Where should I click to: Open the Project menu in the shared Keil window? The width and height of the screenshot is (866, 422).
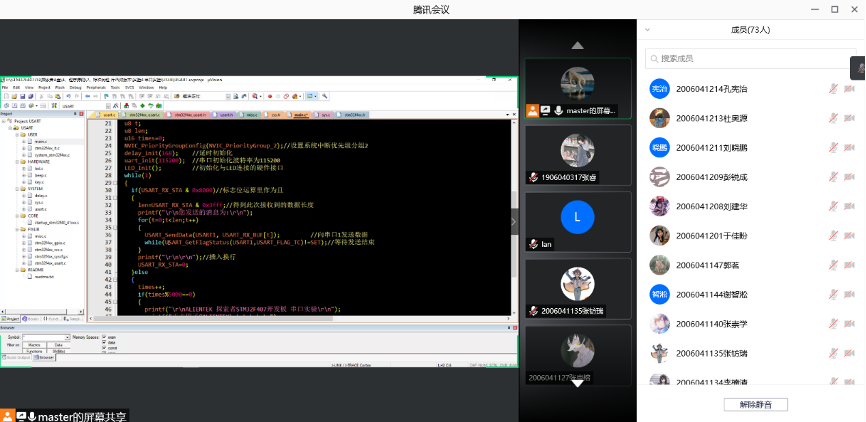42,87
